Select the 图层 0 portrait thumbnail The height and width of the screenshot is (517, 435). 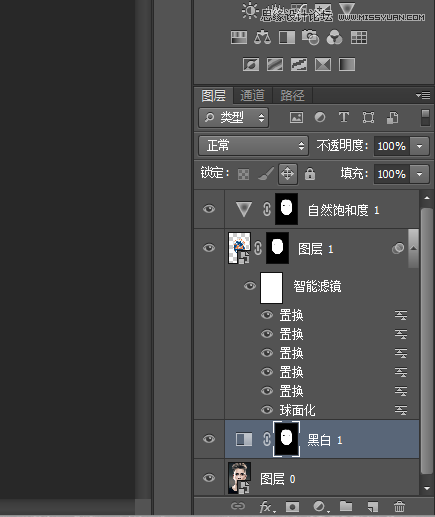click(239, 478)
